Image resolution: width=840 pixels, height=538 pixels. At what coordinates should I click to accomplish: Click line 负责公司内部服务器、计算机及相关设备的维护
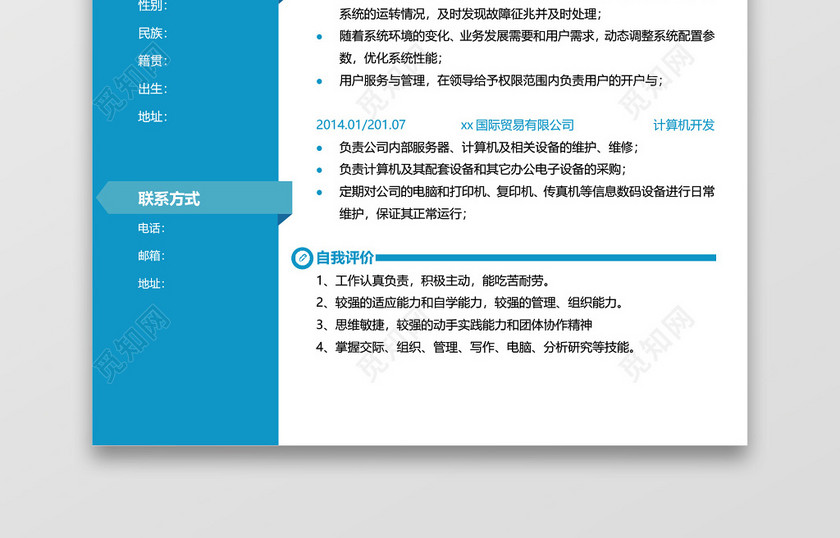point(489,147)
